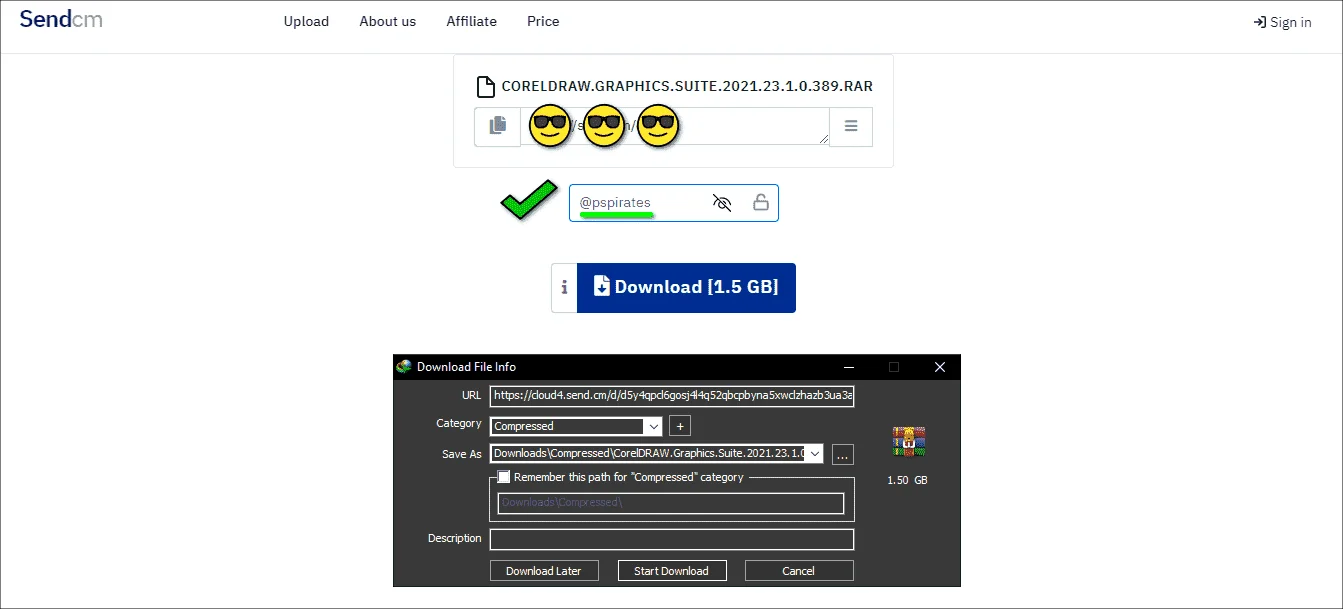This screenshot has height=609, width=1343.
Task: Click the Download Later button
Action: pos(544,570)
